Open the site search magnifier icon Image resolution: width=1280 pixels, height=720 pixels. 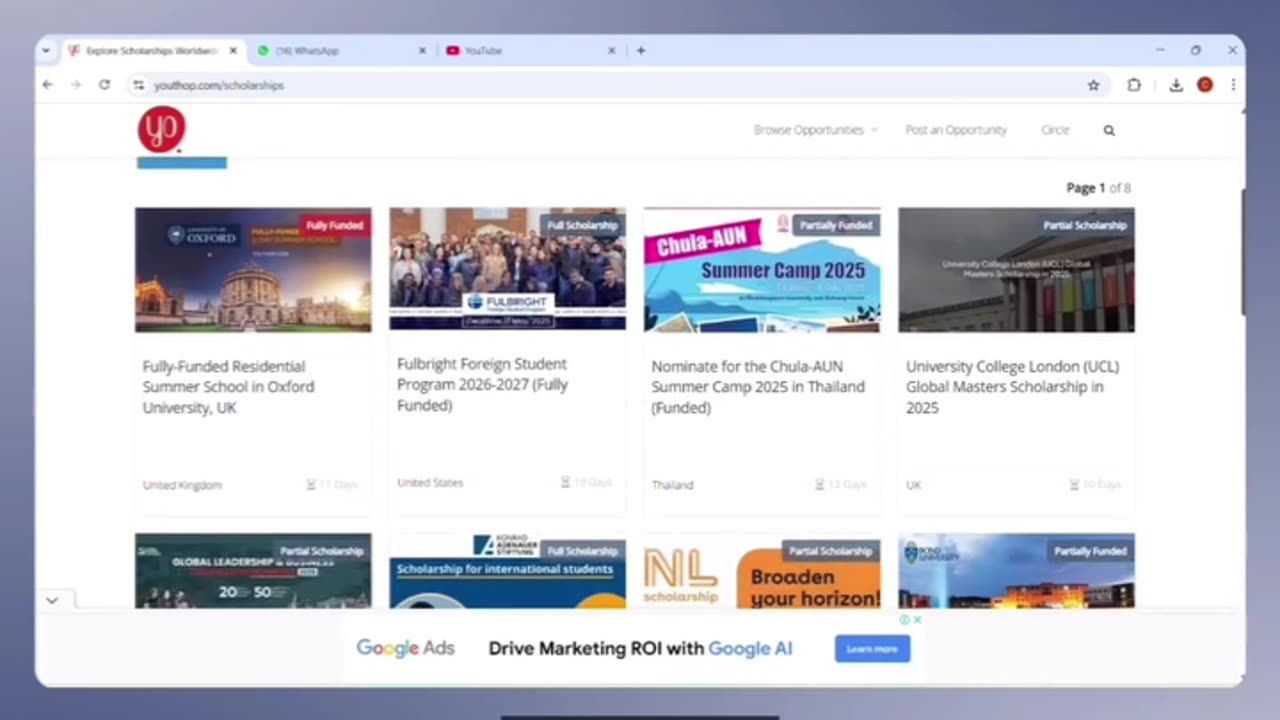[x=1109, y=130]
